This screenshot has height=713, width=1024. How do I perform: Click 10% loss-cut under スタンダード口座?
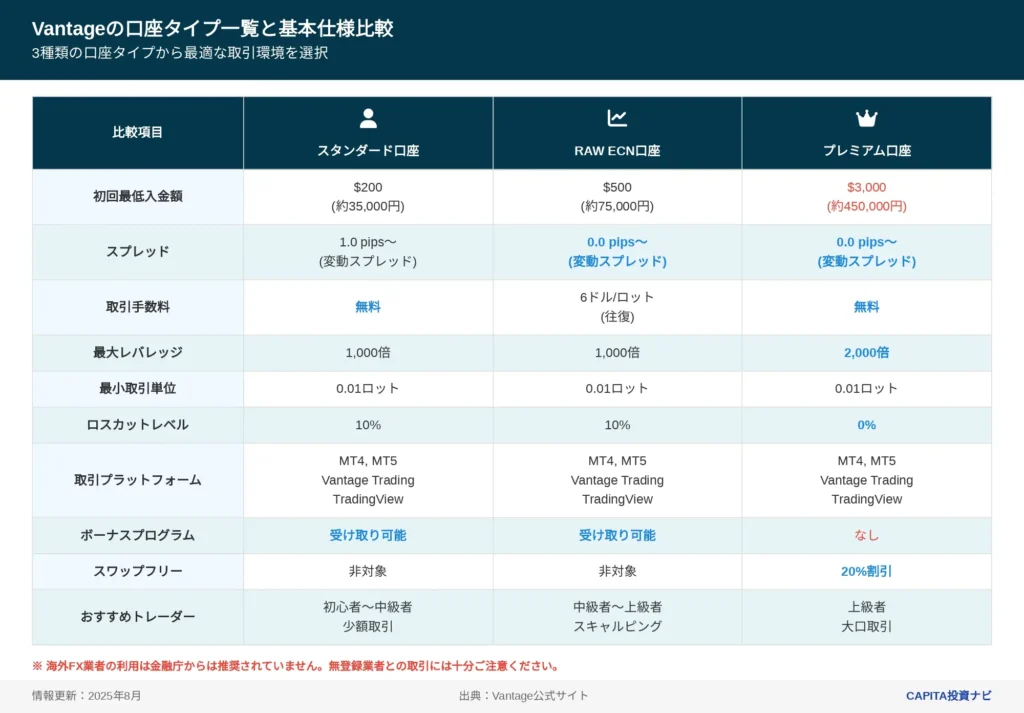(368, 425)
